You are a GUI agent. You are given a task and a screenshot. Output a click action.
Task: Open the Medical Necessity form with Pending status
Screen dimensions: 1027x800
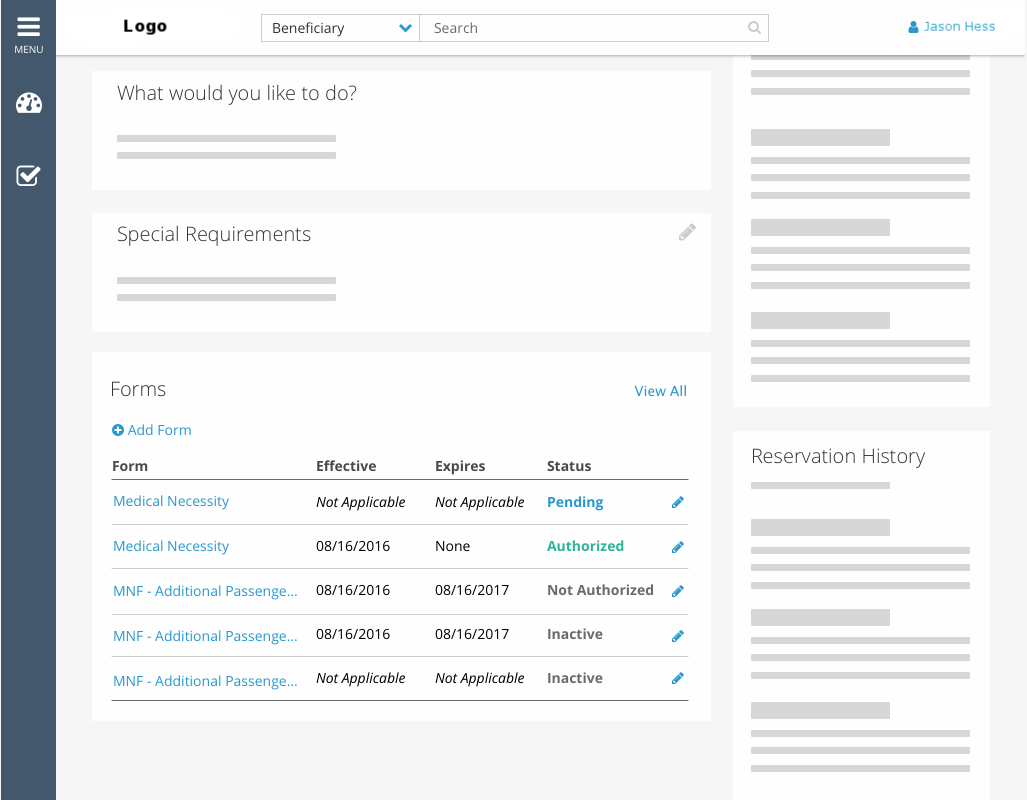pyautogui.click(x=171, y=501)
